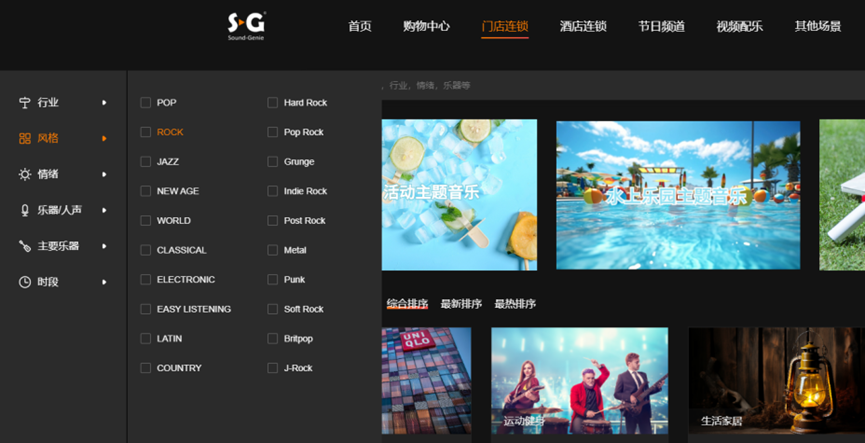
Task: Open the 活动主题音乐 banner
Action: 459,195
